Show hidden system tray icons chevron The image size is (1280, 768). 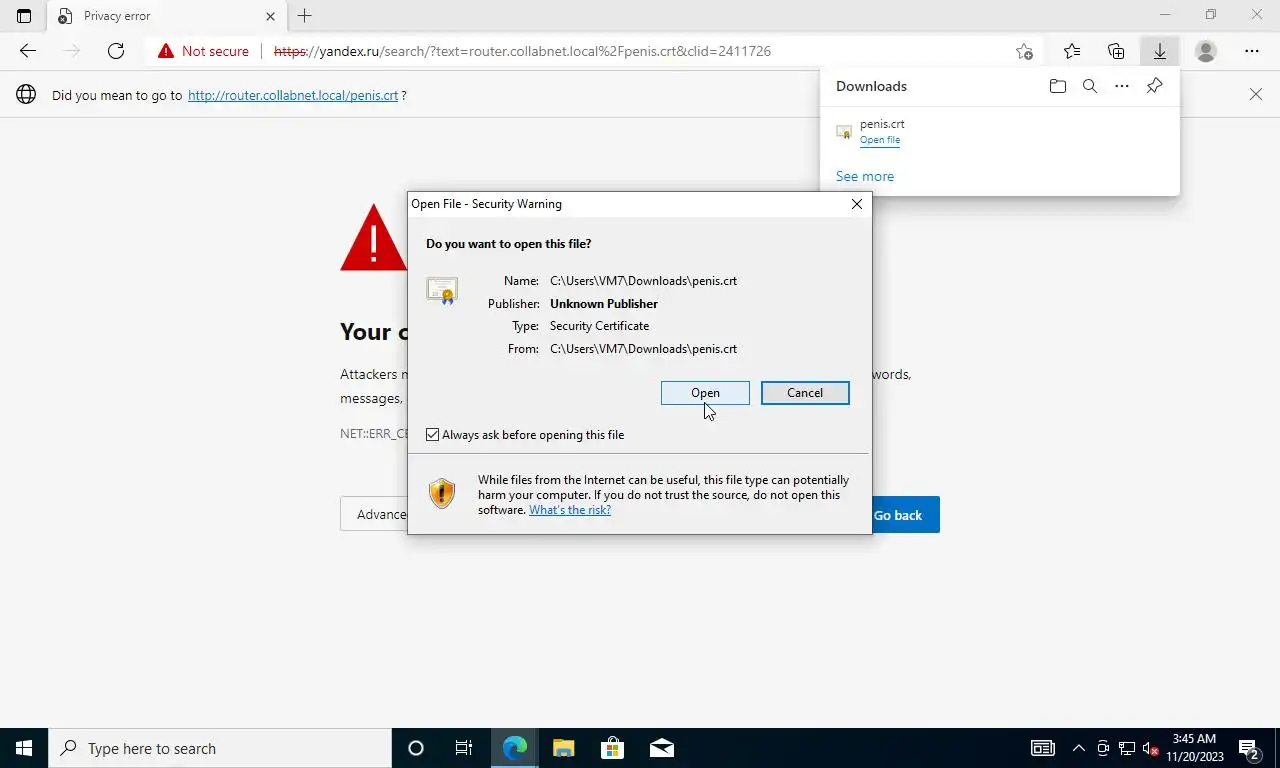[1078, 748]
